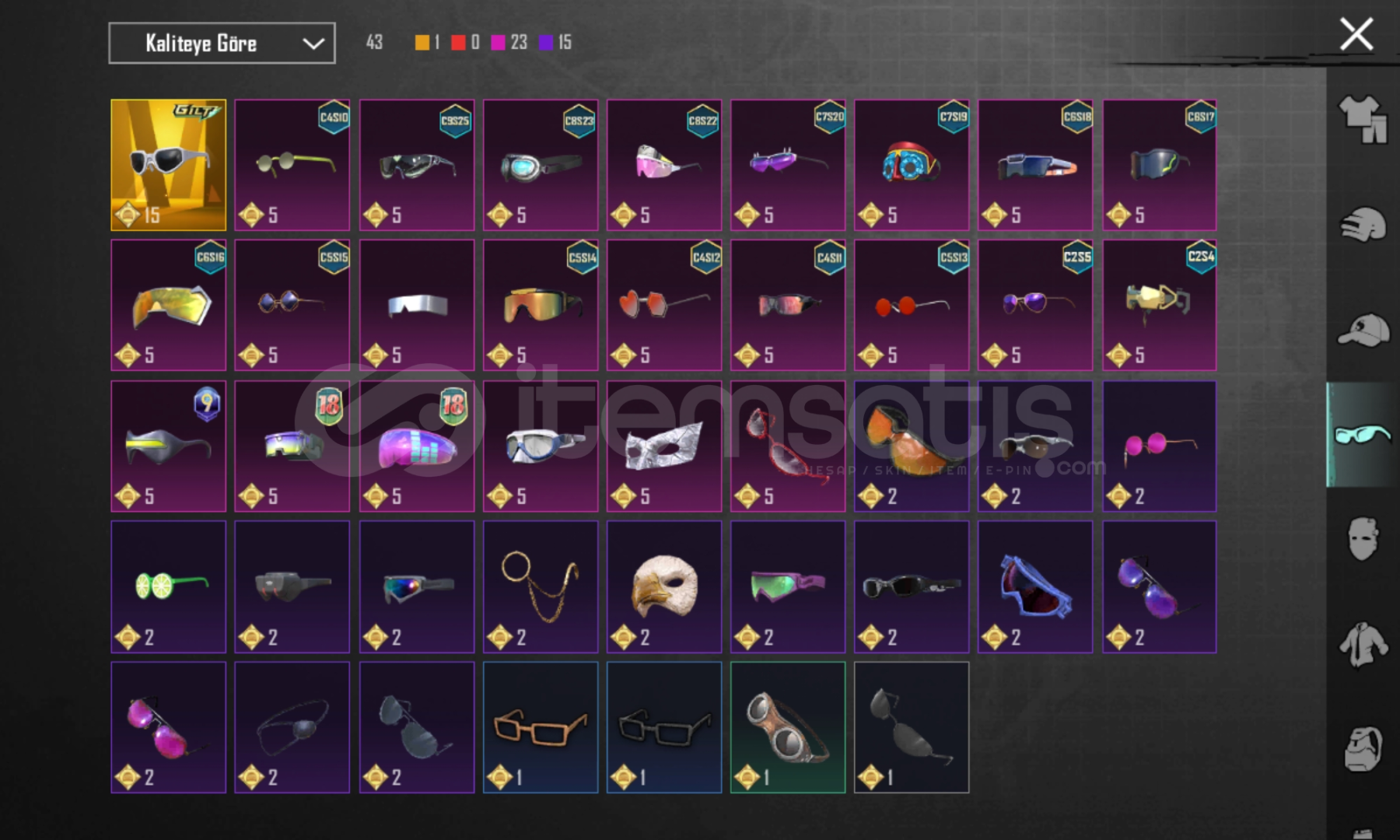This screenshot has height=840, width=1400.
Task: Select the glasses category tab
Action: (x=1363, y=435)
